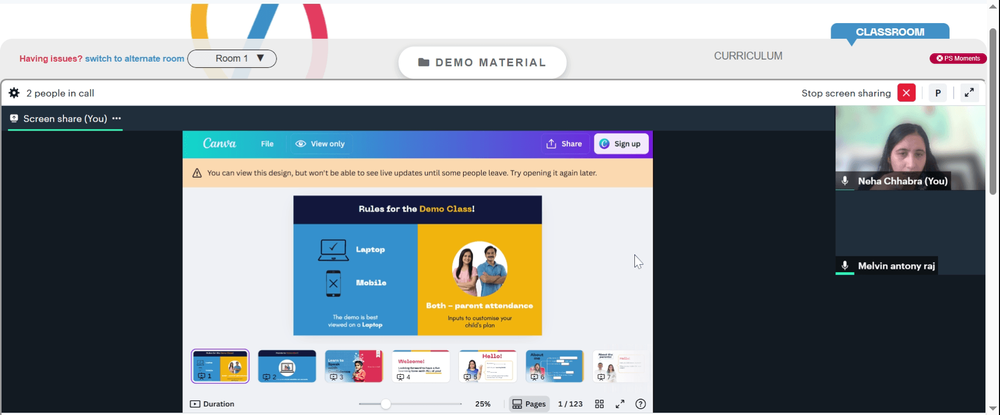Click Melvin antony raj's microphone icon

point(845,266)
